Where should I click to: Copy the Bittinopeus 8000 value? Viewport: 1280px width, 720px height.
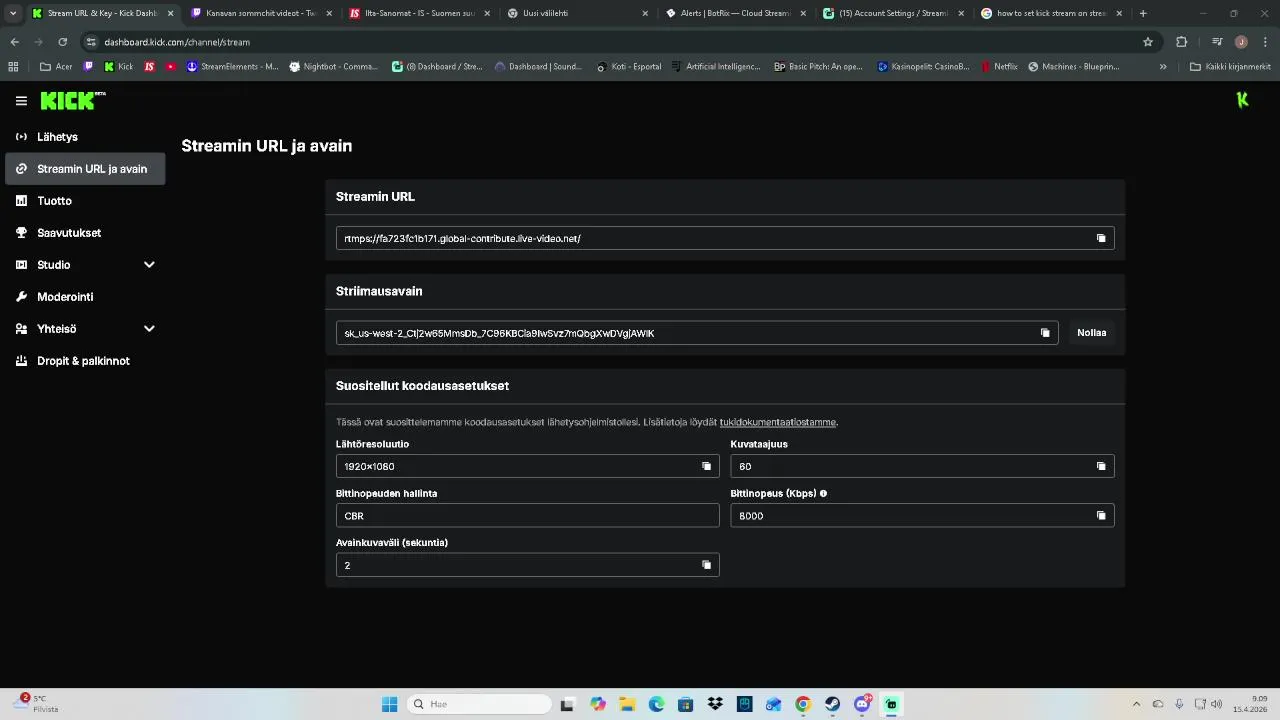point(1101,516)
